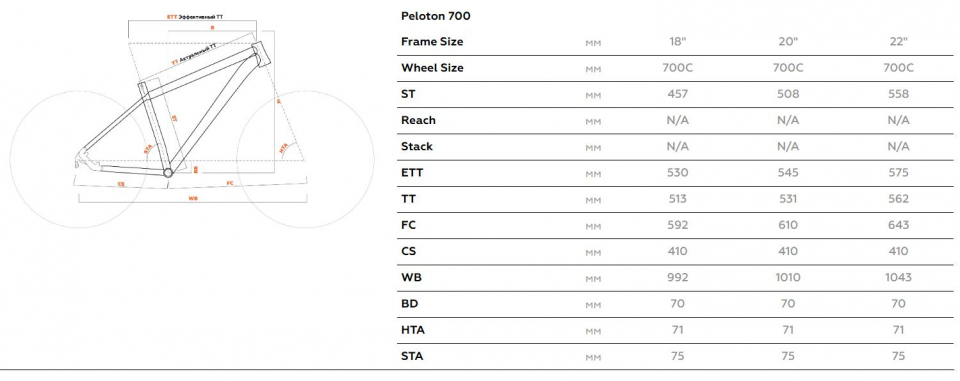Image resolution: width=960 pixels, height=381 pixels.
Task: Select the 22" frame size column header
Action: [898, 42]
